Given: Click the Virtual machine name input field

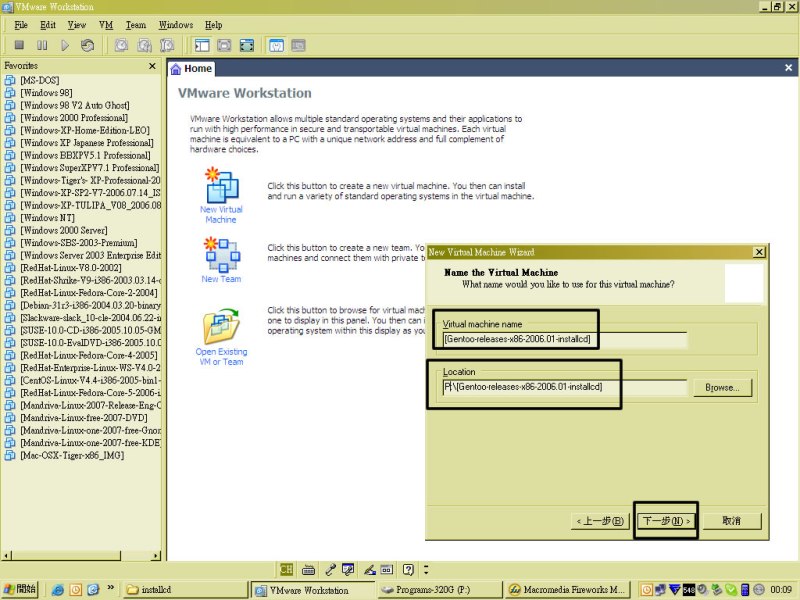Looking at the screenshot, I should click(x=565, y=339).
